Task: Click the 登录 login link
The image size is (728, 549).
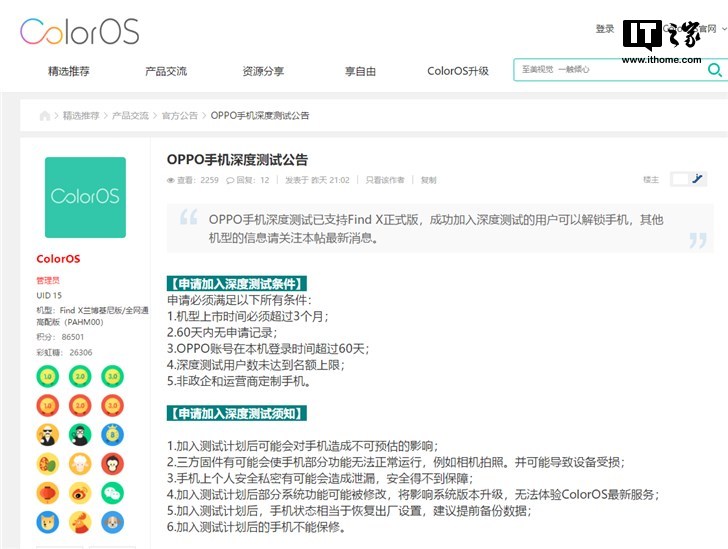Action: click(605, 29)
